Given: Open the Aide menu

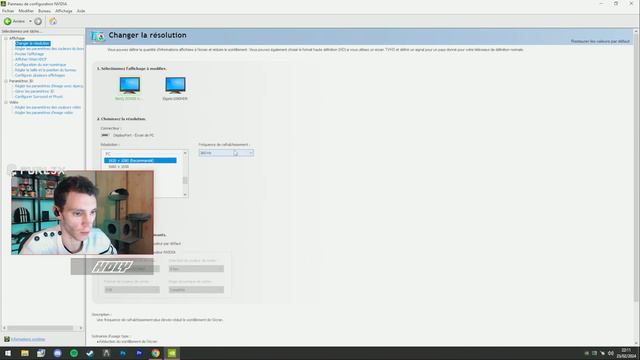Looking at the screenshot, I should (81, 11).
